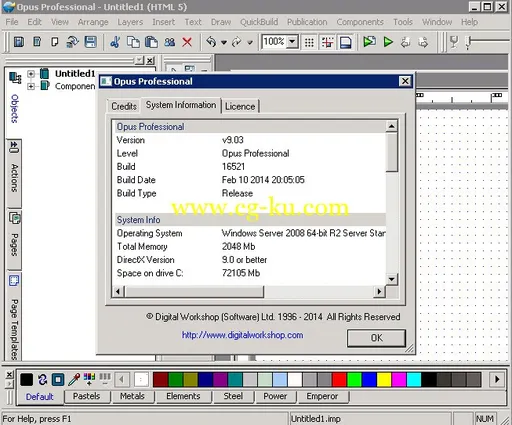512x425 pixels.
Task: Click the Preview Publication green play icon
Action: [x=388, y=42]
